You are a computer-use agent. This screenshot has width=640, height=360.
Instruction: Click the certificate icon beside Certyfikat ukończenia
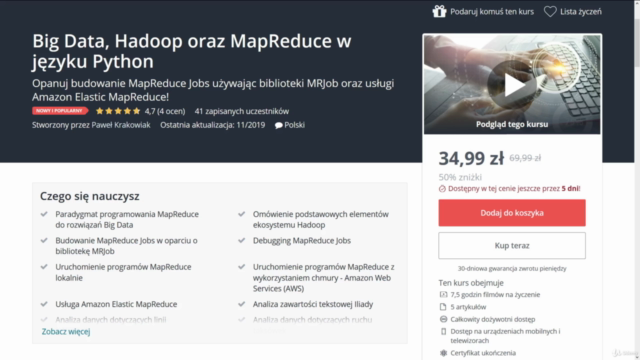443,353
